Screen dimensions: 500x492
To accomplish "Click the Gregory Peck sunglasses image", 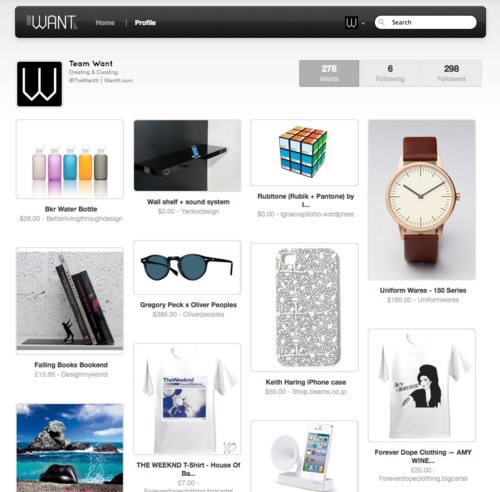I will pos(187,267).
